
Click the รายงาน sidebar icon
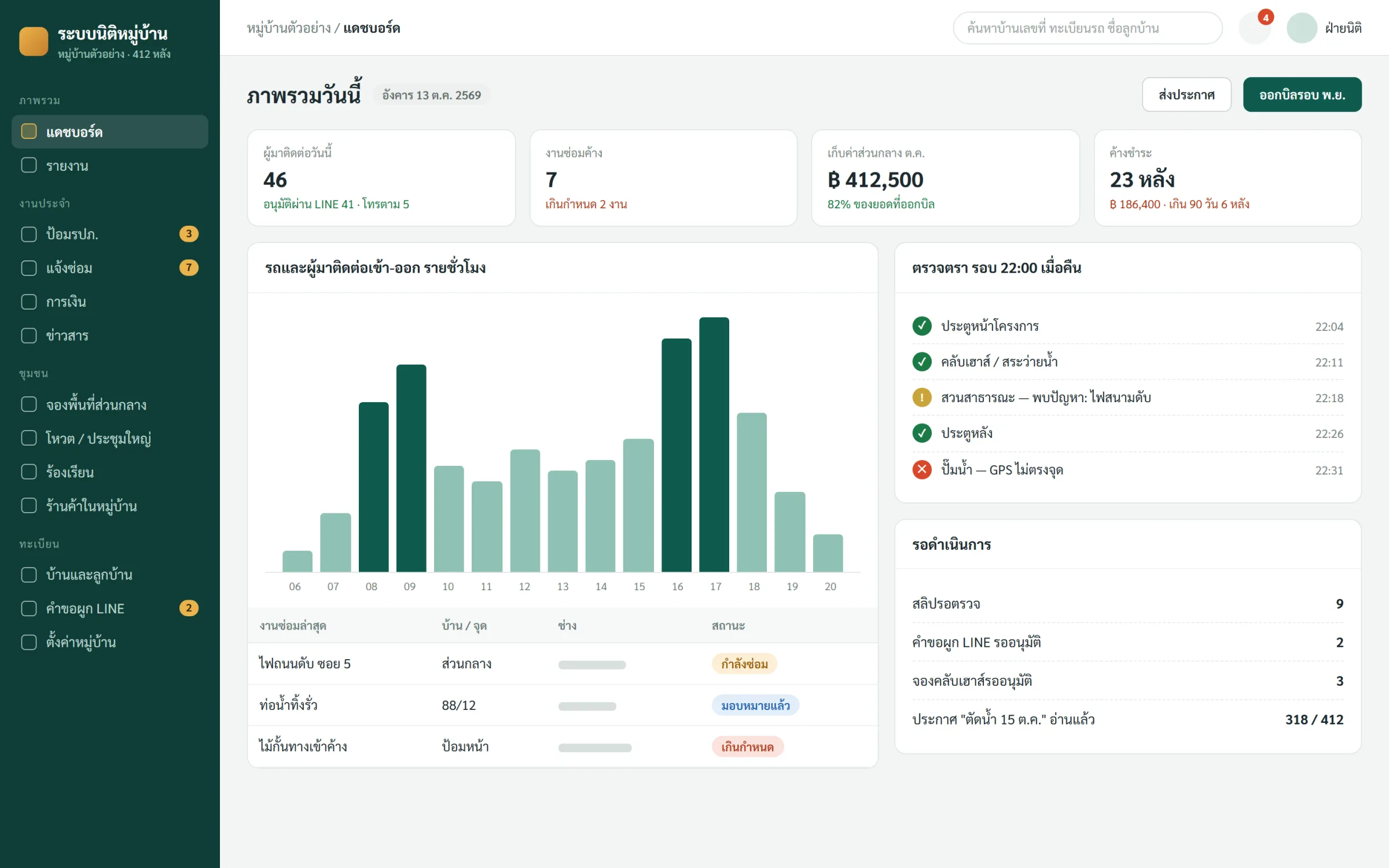pos(29,165)
